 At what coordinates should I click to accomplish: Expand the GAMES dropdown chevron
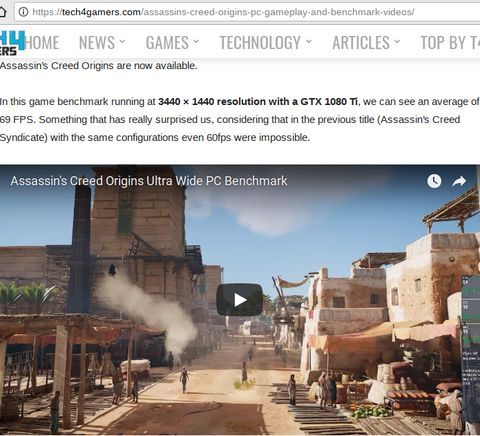pyautogui.click(x=196, y=42)
